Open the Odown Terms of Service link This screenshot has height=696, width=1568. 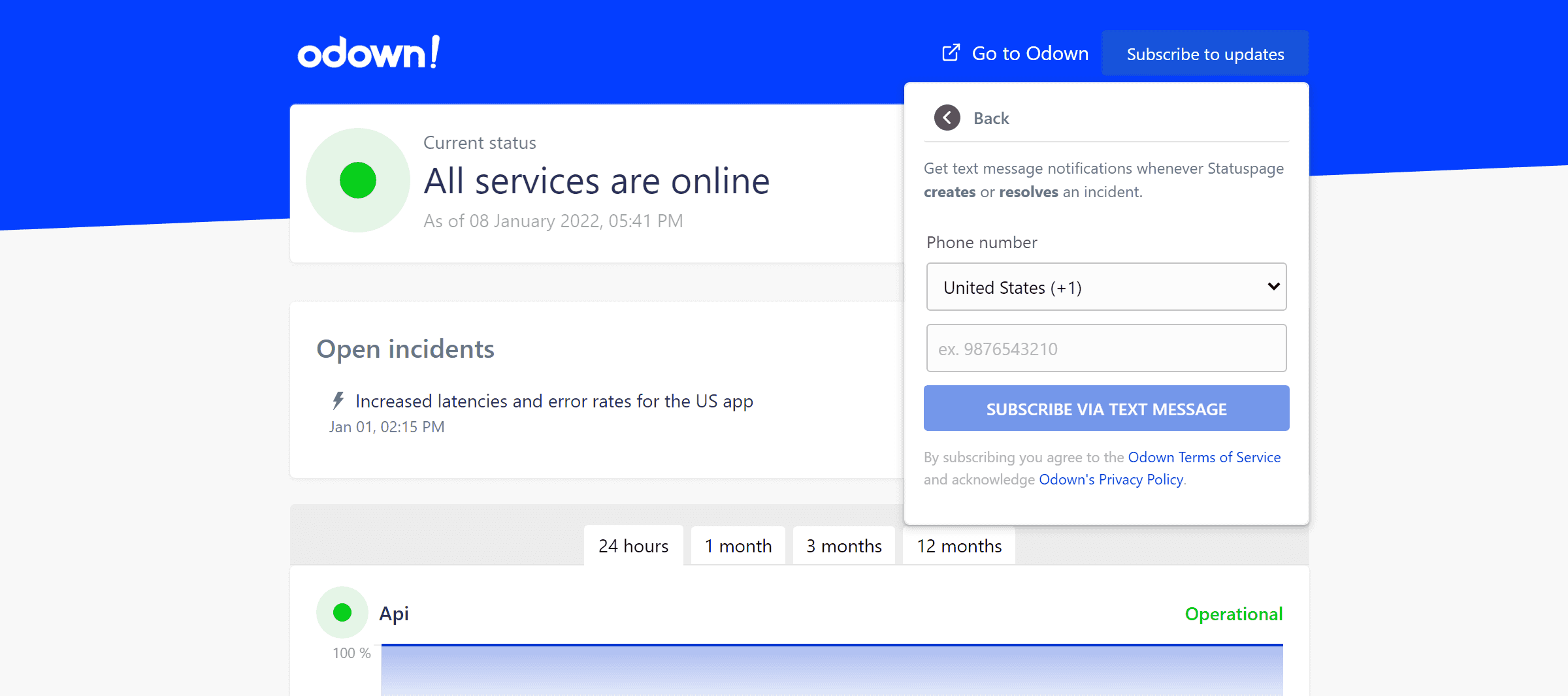(1203, 457)
